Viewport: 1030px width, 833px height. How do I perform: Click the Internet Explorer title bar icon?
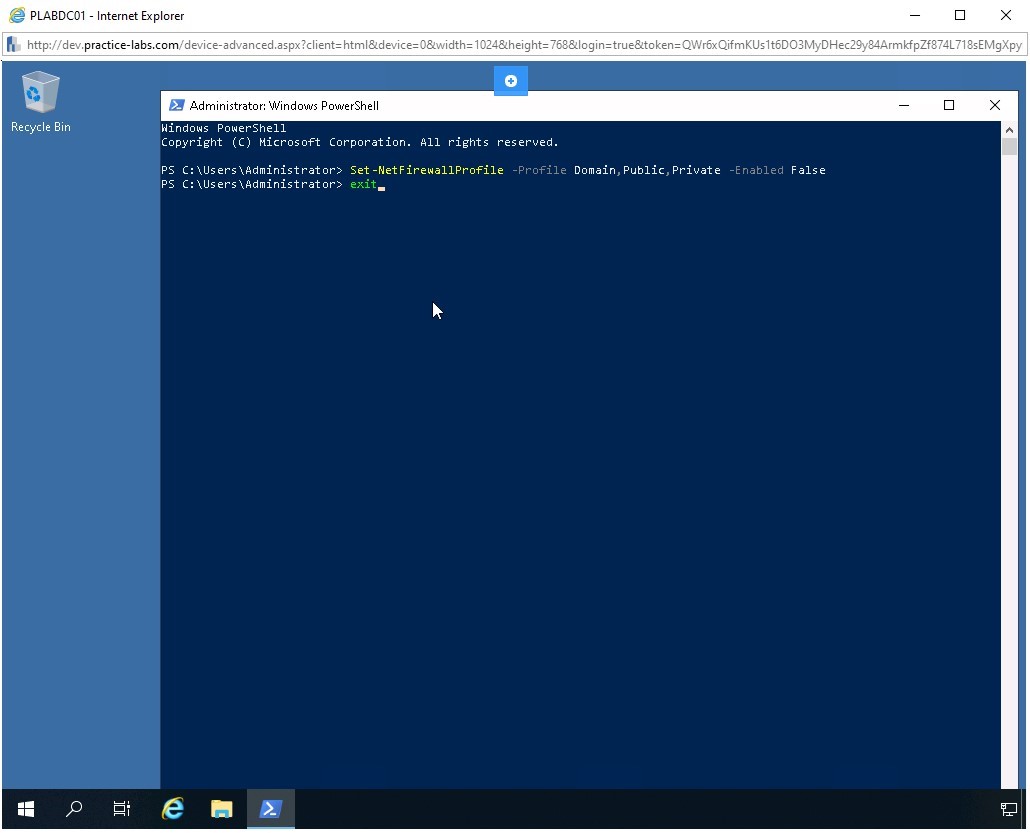16,15
